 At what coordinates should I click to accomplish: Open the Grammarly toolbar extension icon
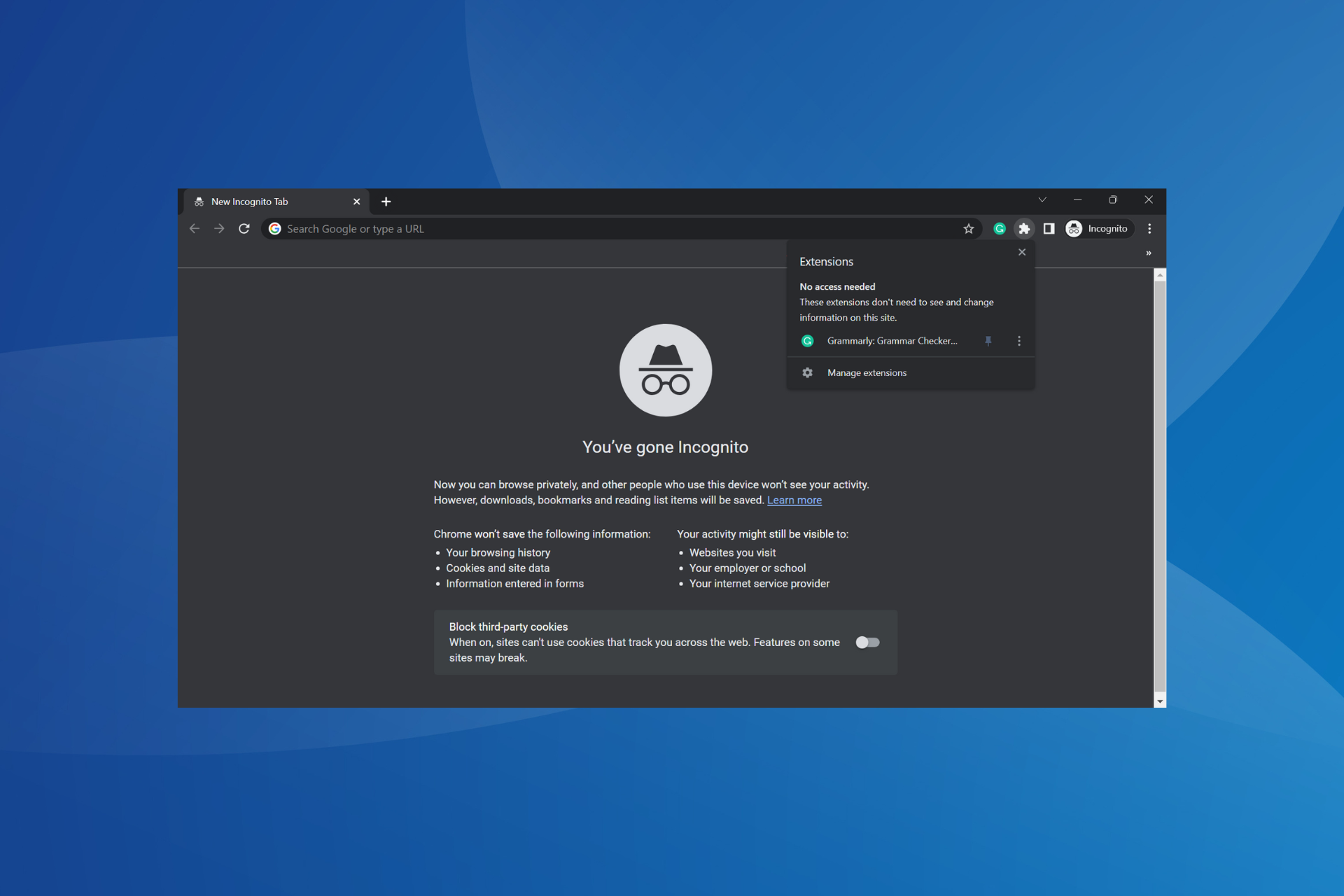click(1000, 229)
